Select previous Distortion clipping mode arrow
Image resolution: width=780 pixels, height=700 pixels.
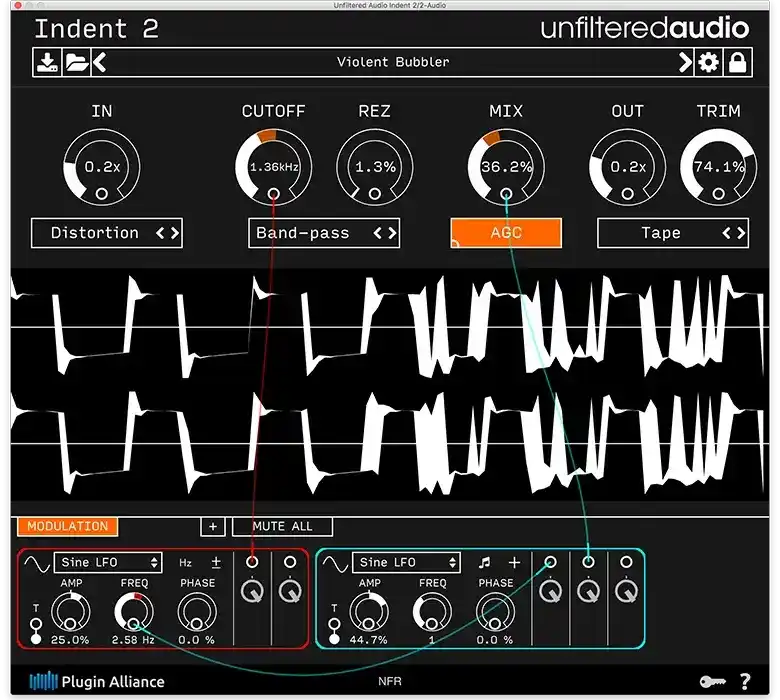click(160, 233)
